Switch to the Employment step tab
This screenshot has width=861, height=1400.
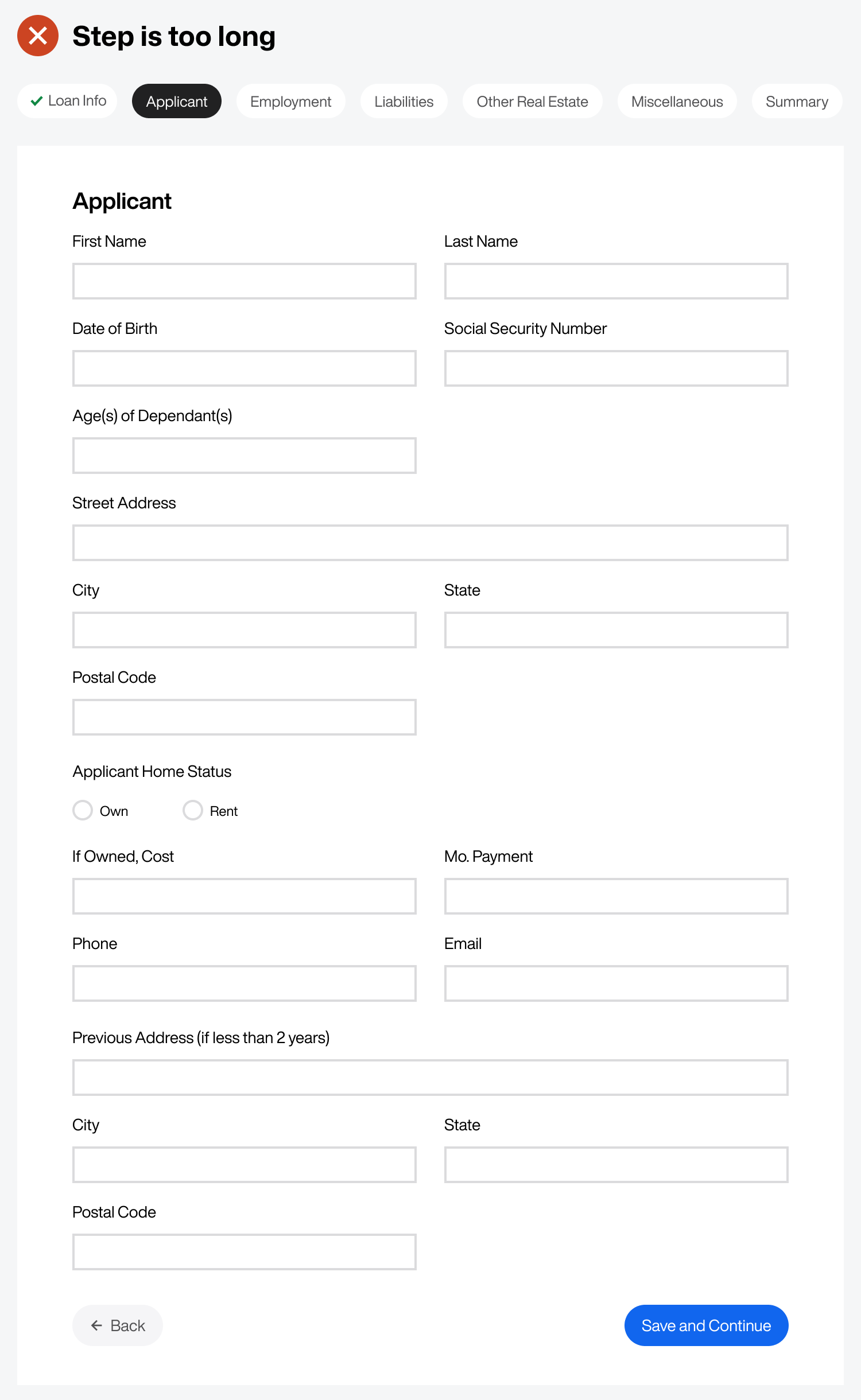click(290, 102)
